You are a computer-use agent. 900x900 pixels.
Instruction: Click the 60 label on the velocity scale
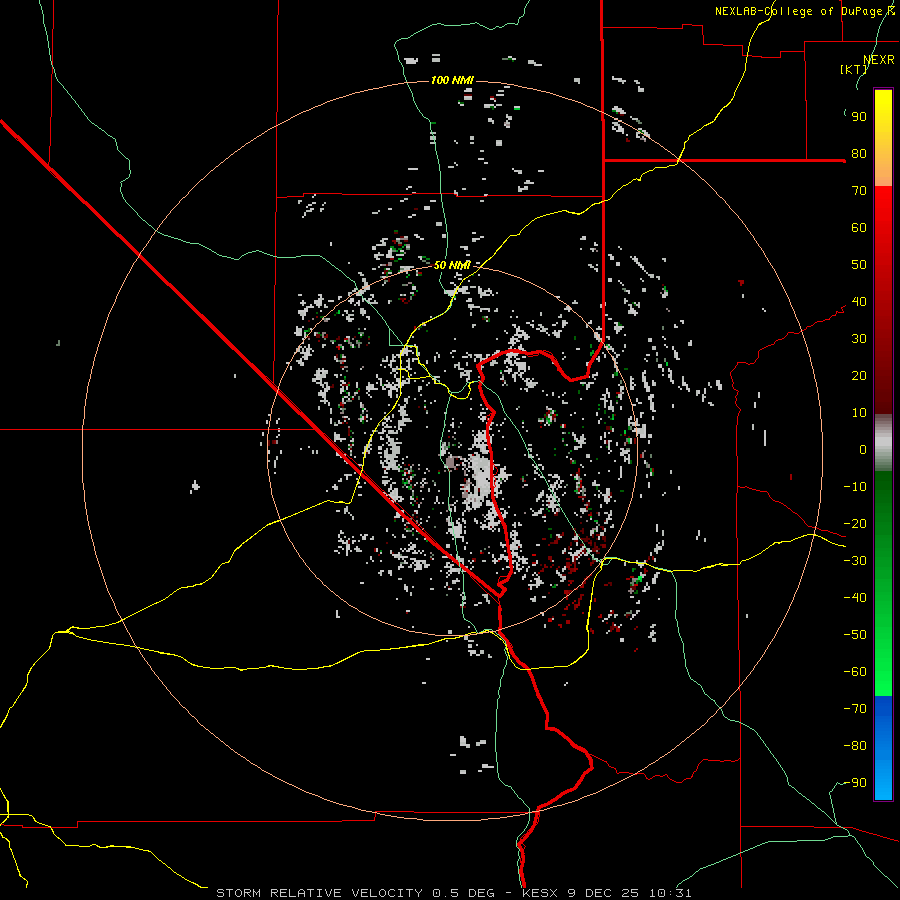[859, 228]
